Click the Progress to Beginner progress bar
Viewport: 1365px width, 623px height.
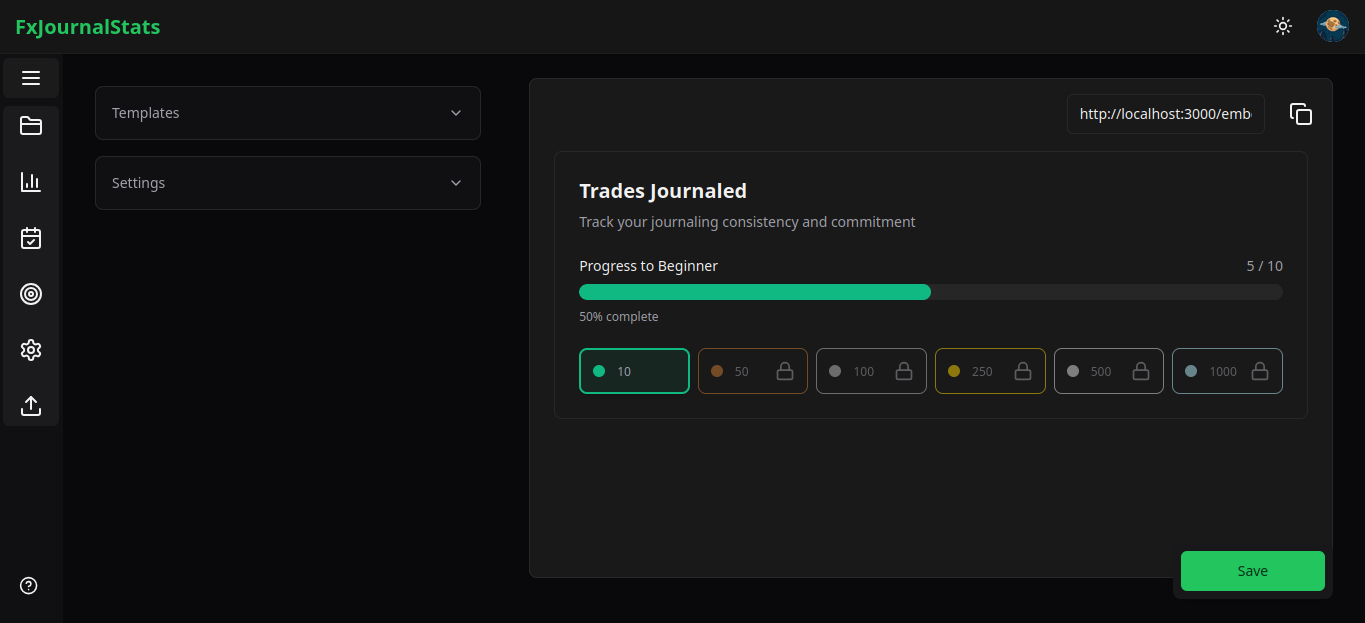pos(930,292)
